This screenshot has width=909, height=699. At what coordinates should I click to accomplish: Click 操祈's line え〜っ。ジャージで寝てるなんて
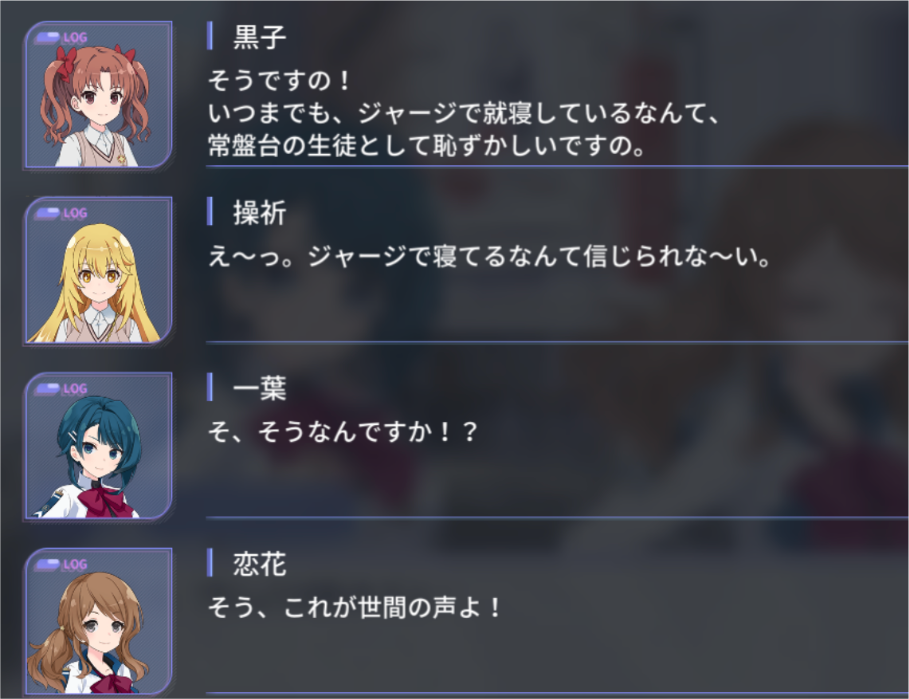tap(490, 256)
